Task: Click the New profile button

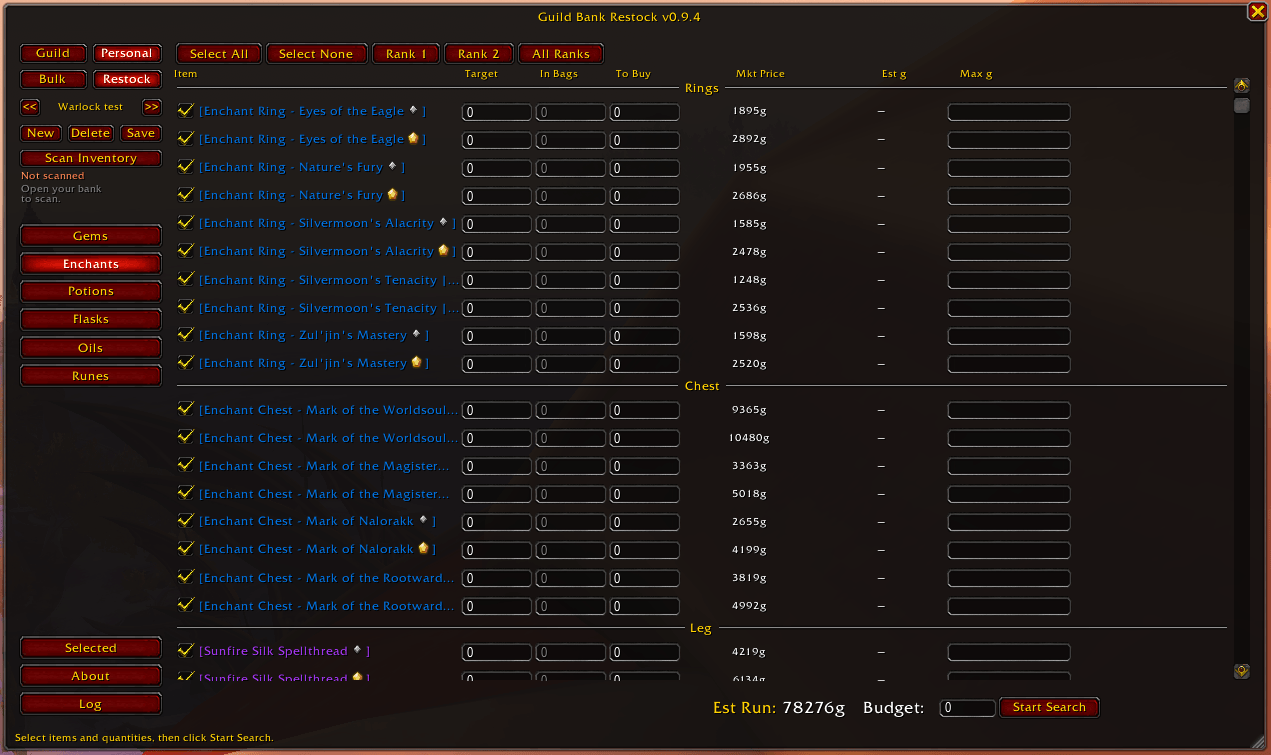Action: coord(41,133)
